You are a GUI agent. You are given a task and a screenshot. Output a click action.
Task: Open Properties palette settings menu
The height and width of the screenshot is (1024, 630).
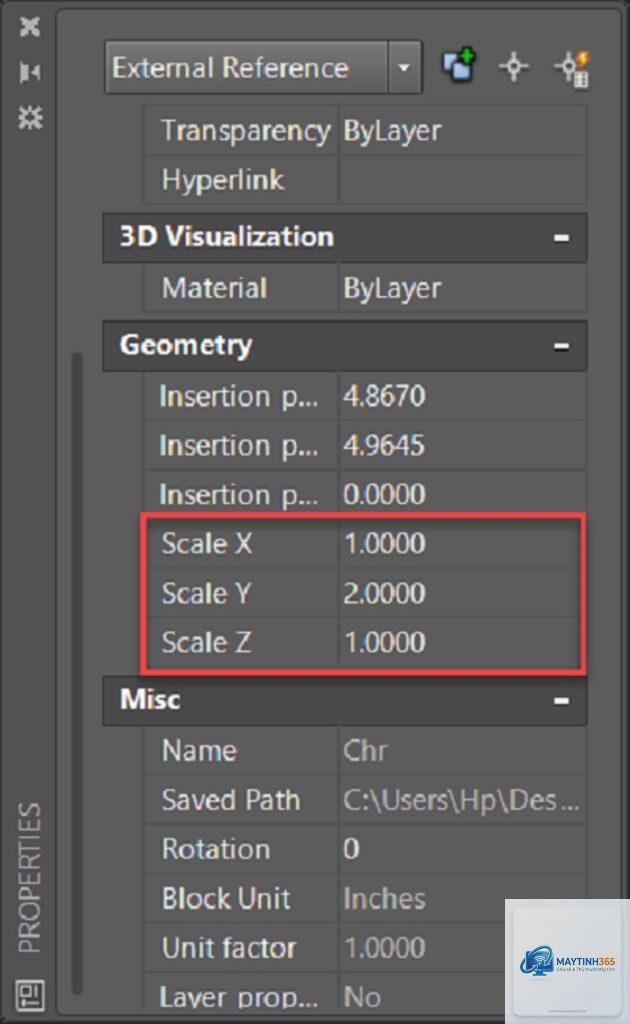30,118
